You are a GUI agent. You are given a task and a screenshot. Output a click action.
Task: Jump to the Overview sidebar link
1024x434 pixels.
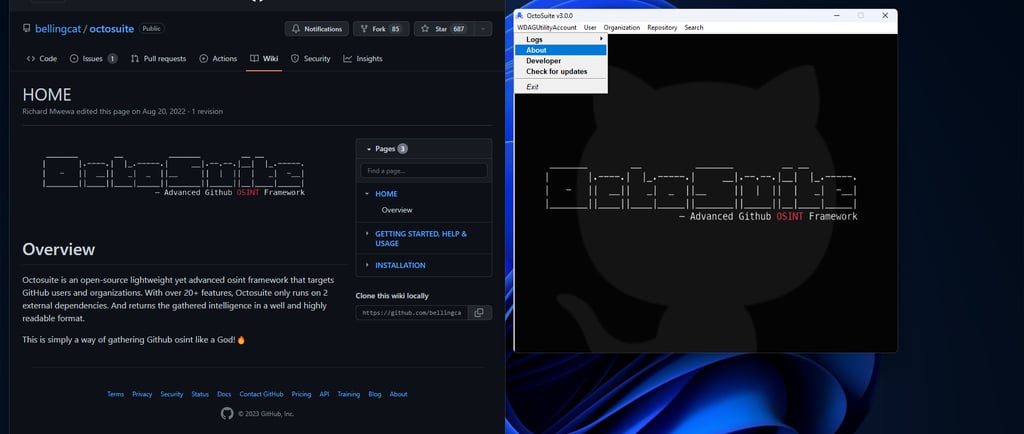pyautogui.click(x=397, y=210)
